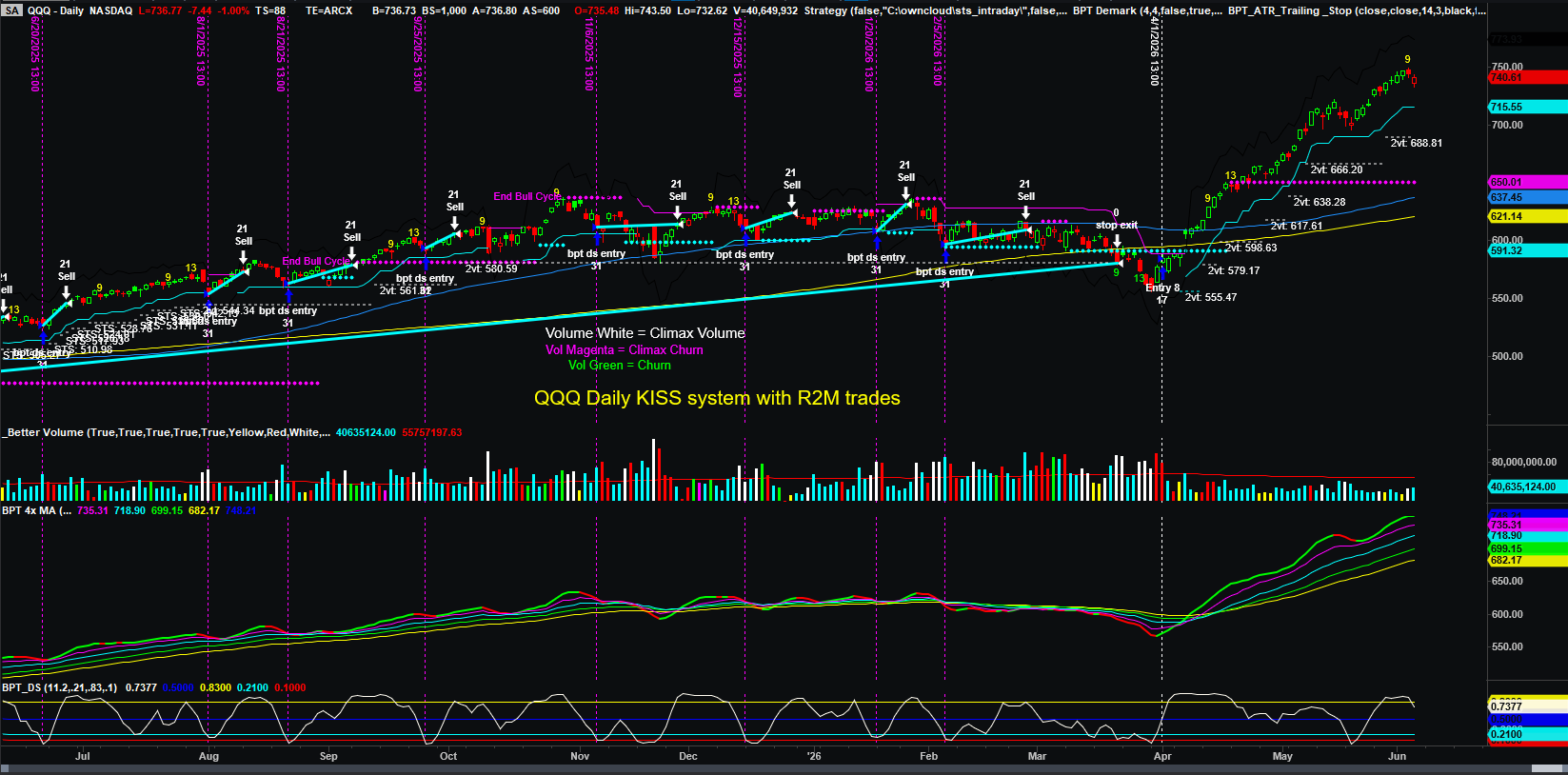Screen dimensions: 1568x775
Task: Click the white 0.7377 oscillator value tag
Action: pos(1527,706)
